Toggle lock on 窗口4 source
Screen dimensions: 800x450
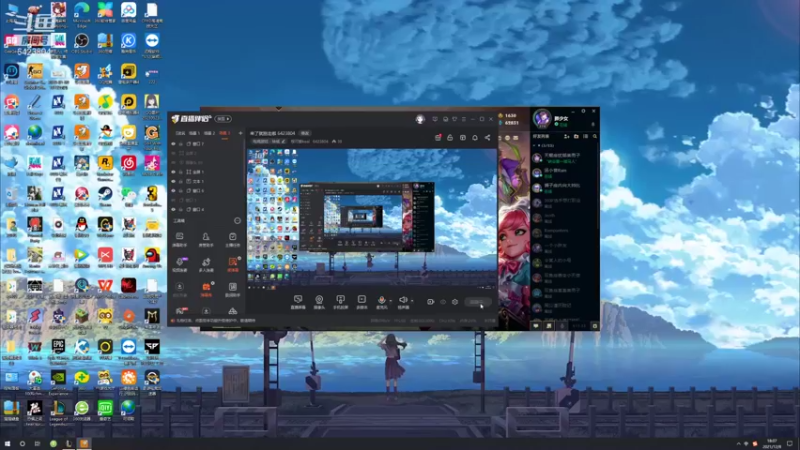point(181,209)
